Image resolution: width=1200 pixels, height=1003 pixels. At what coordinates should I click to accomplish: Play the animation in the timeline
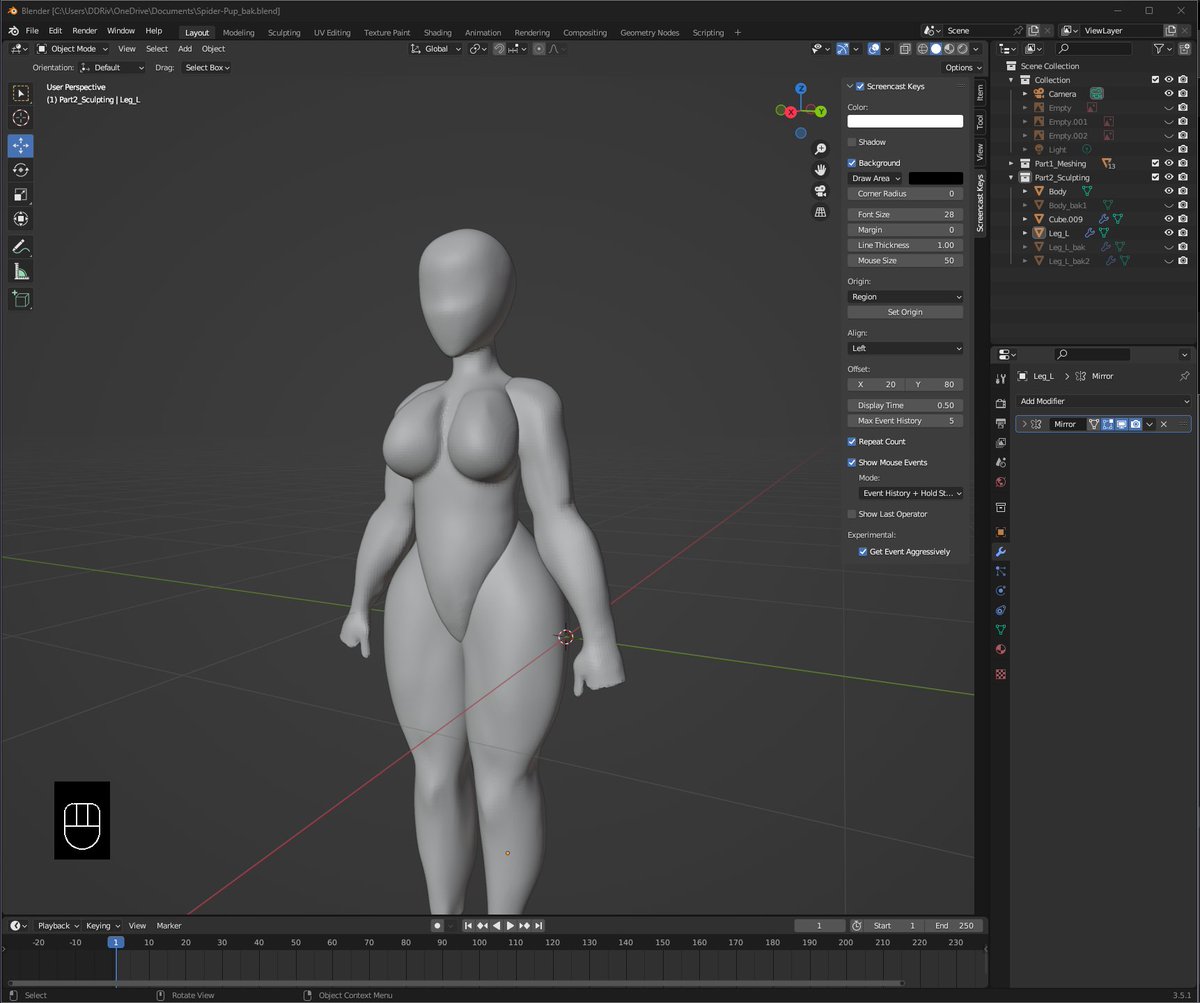(510, 926)
